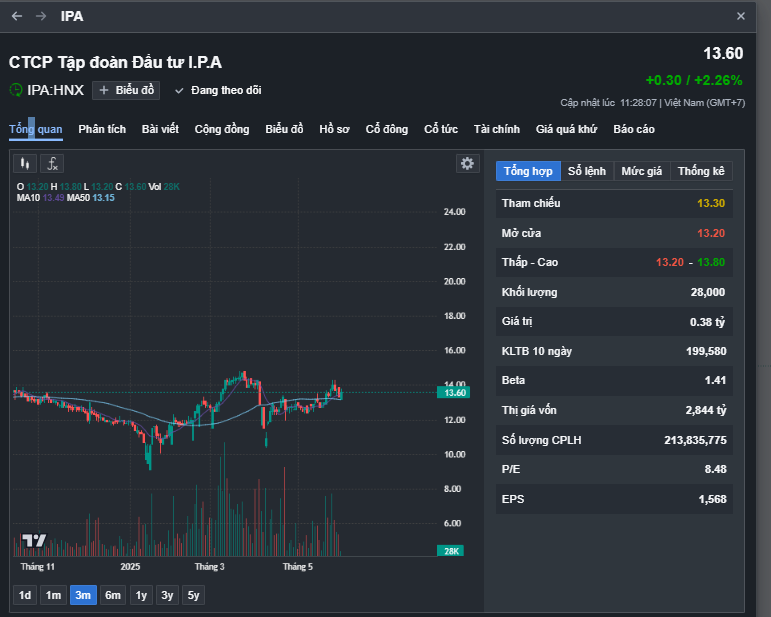The width and height of the screenshot is (771, 617).
Task: Set chart range to 1m
Action: pyautogui.click(x=53, y=595)
